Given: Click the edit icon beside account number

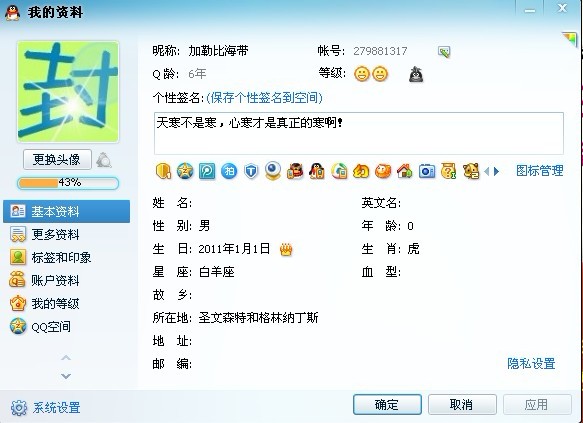Looking at the screenshot, I should coord(444,52).
